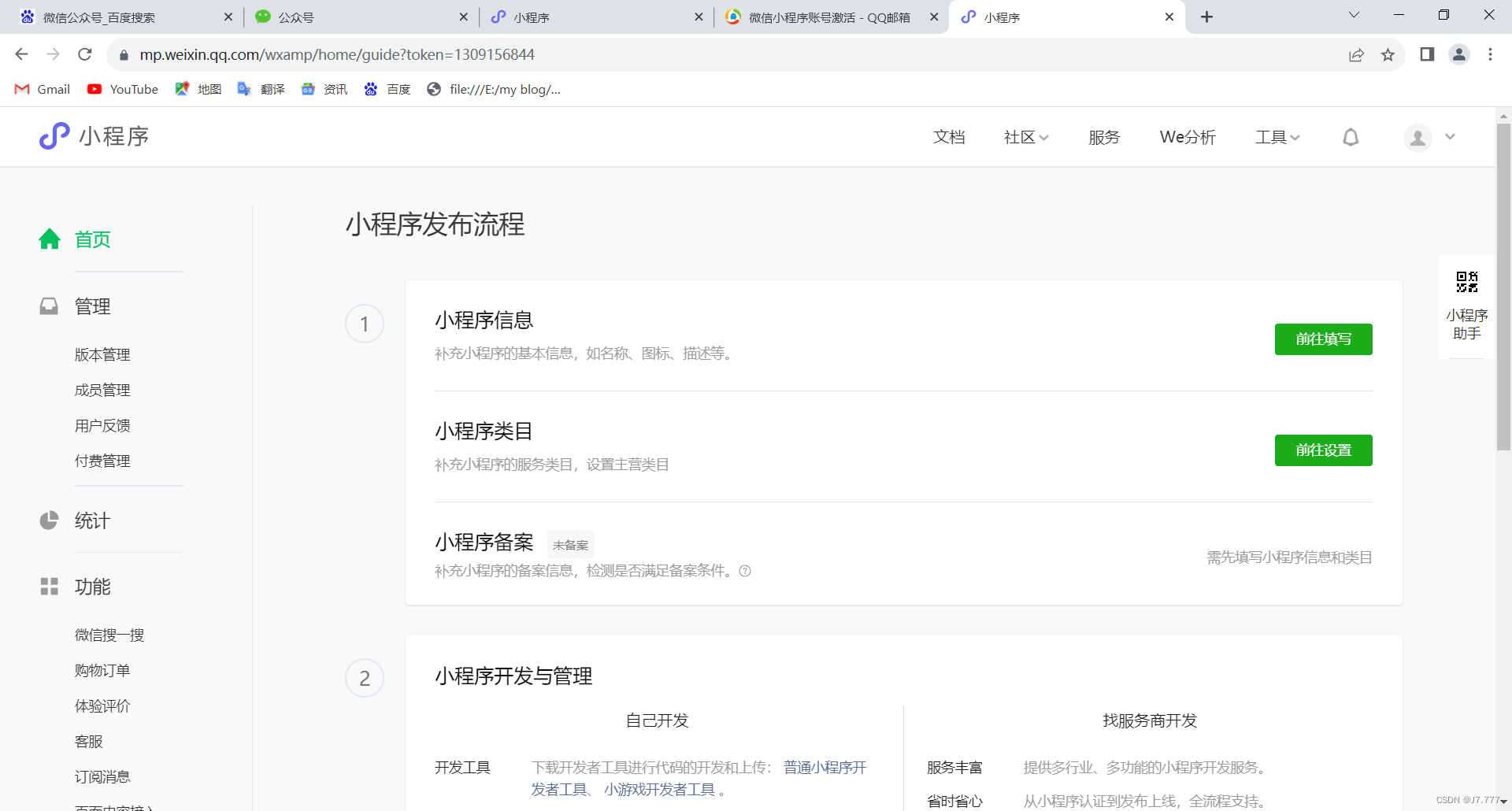This screenshot has height=811, width=1512.
Task: Open the 小程序助手 QR code icon
Action: point(1466,282)
